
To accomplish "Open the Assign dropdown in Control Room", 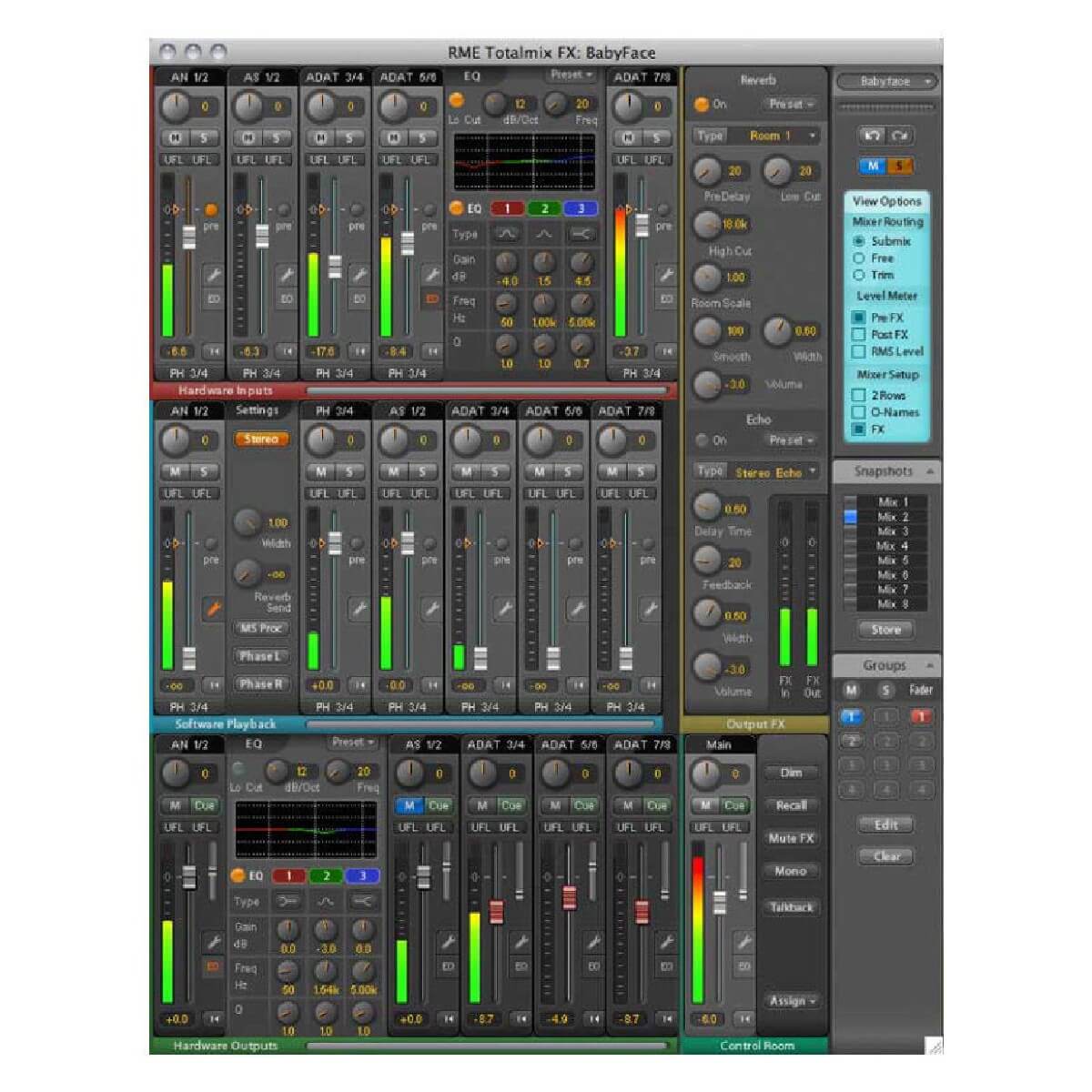I will click(792, 1000).
